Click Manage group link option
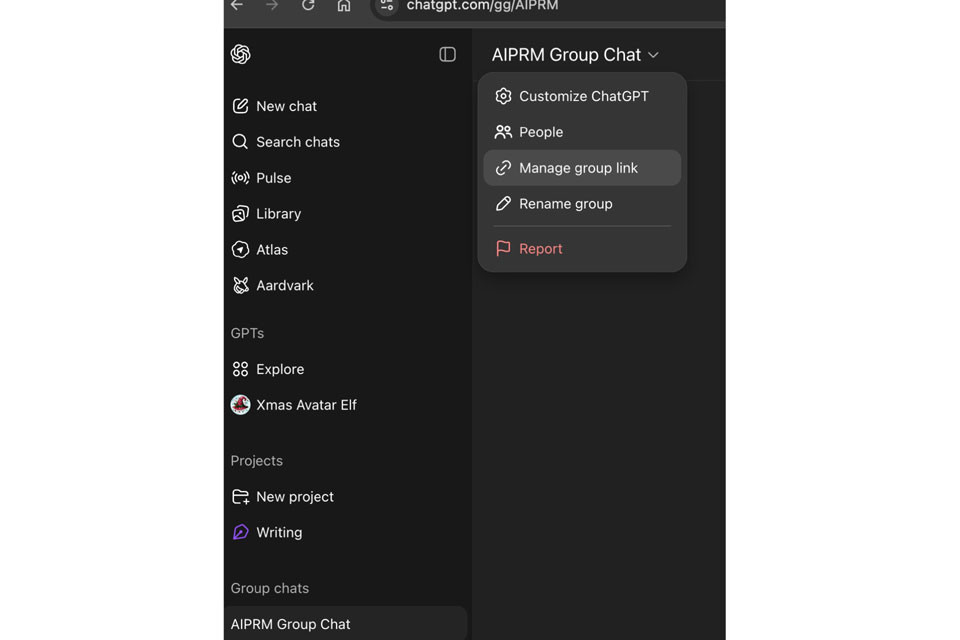Viewport: 960px width, 640px height. pyautogui.click(x=578, y=168)
